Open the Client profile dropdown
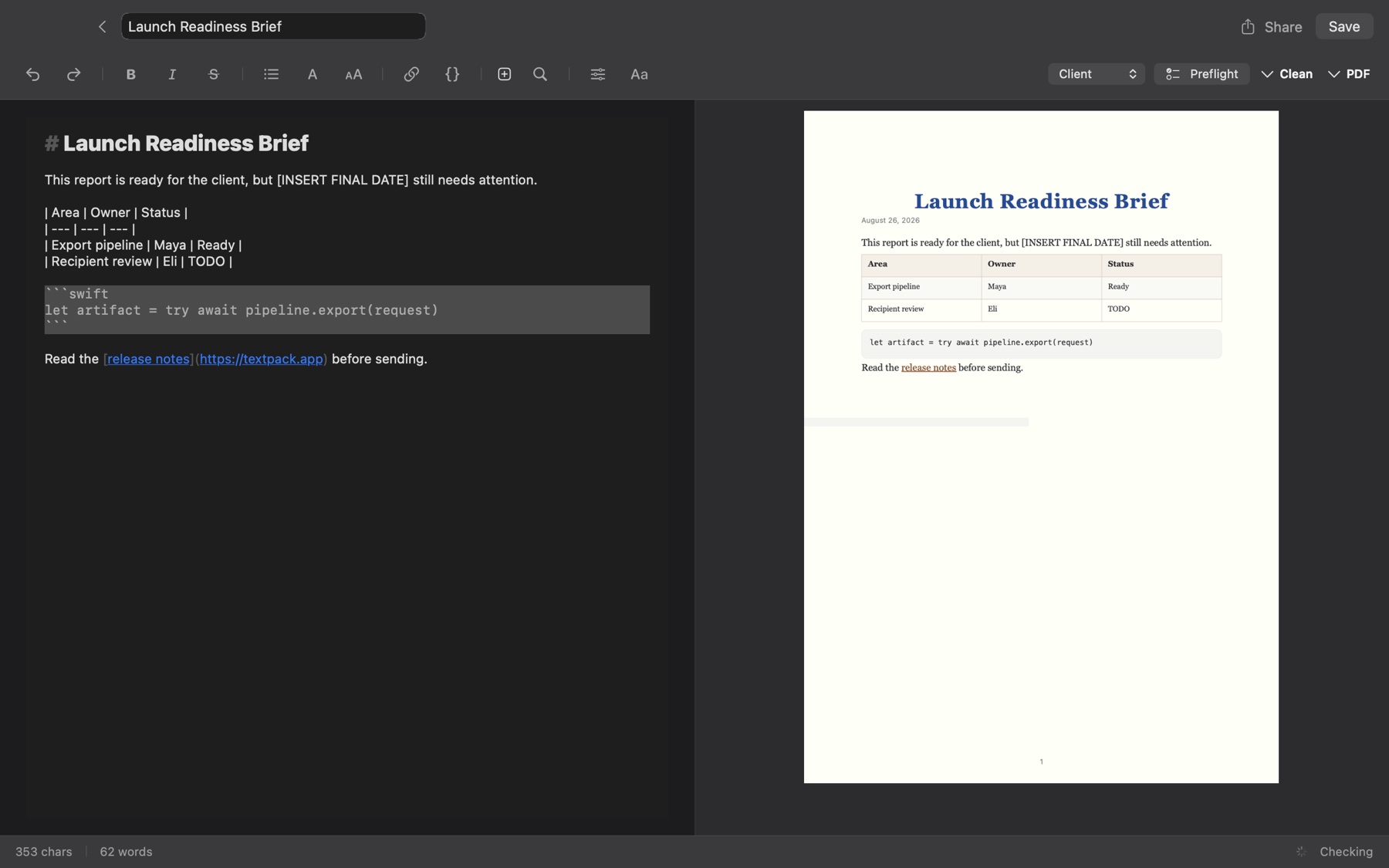Viewport: 1389px width, 868px height. [1097, 74]
